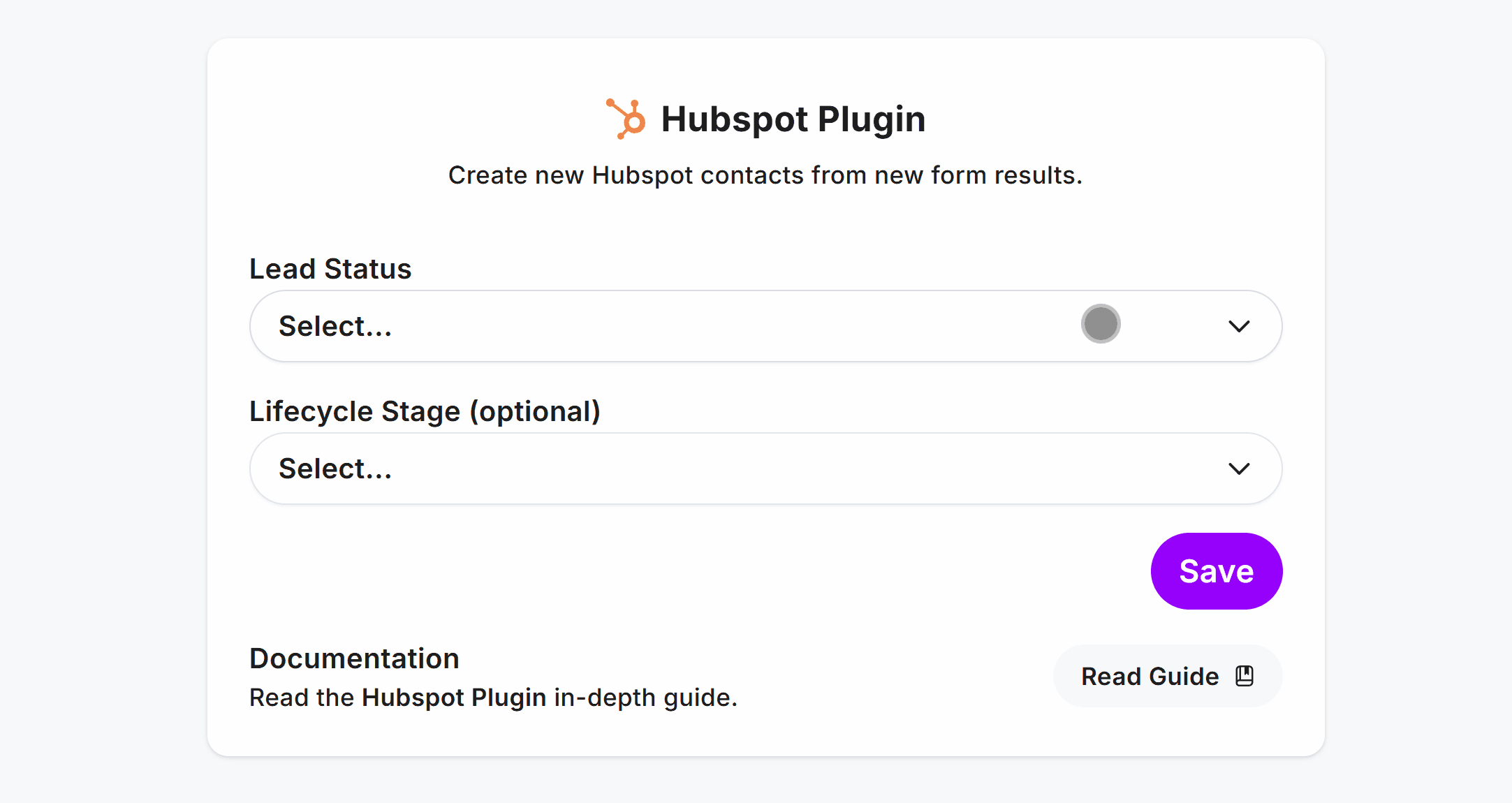Click the book icon in Read Guide
This screenshot has width=1512, height=803.
1245,676
